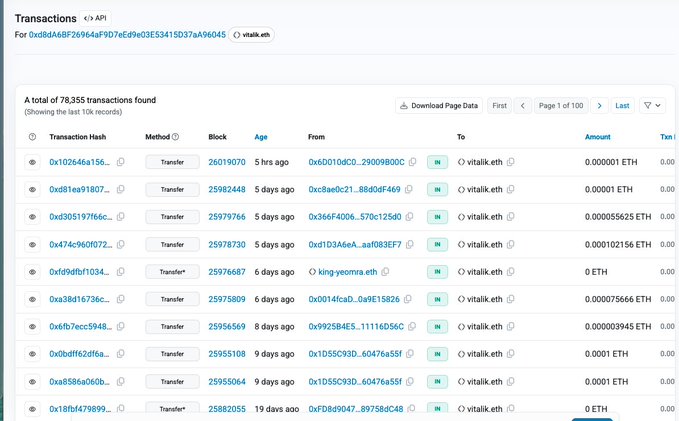This screenshot has height=421, width=679.
Task: Open transaction 0x102646a156 details
Action: pyautogui.click(x=80, y=162)
